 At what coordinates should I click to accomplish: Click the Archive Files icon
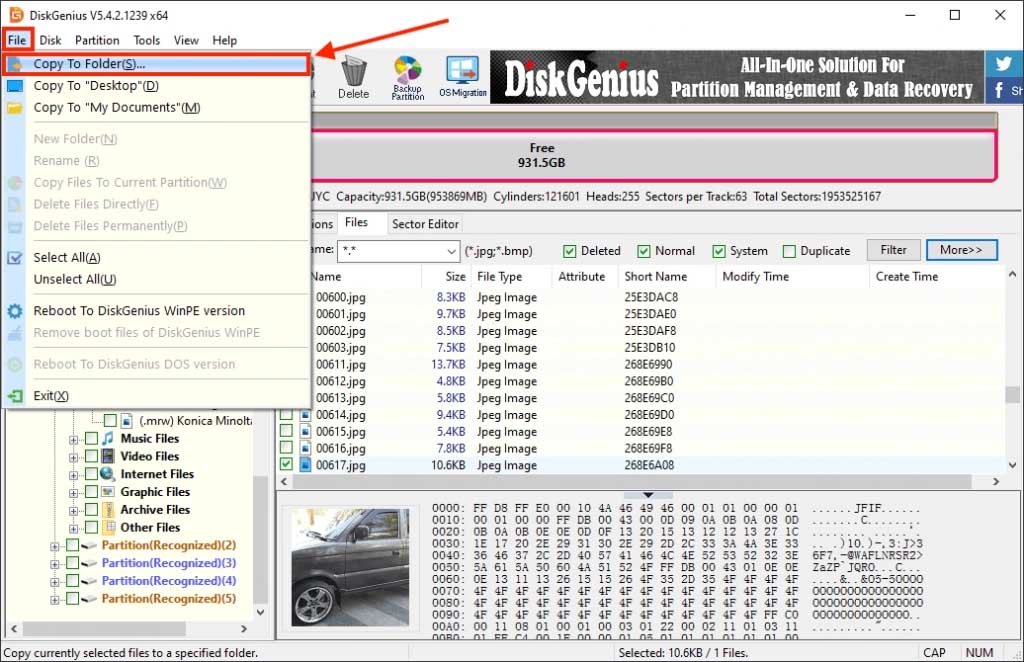point(108,509)
